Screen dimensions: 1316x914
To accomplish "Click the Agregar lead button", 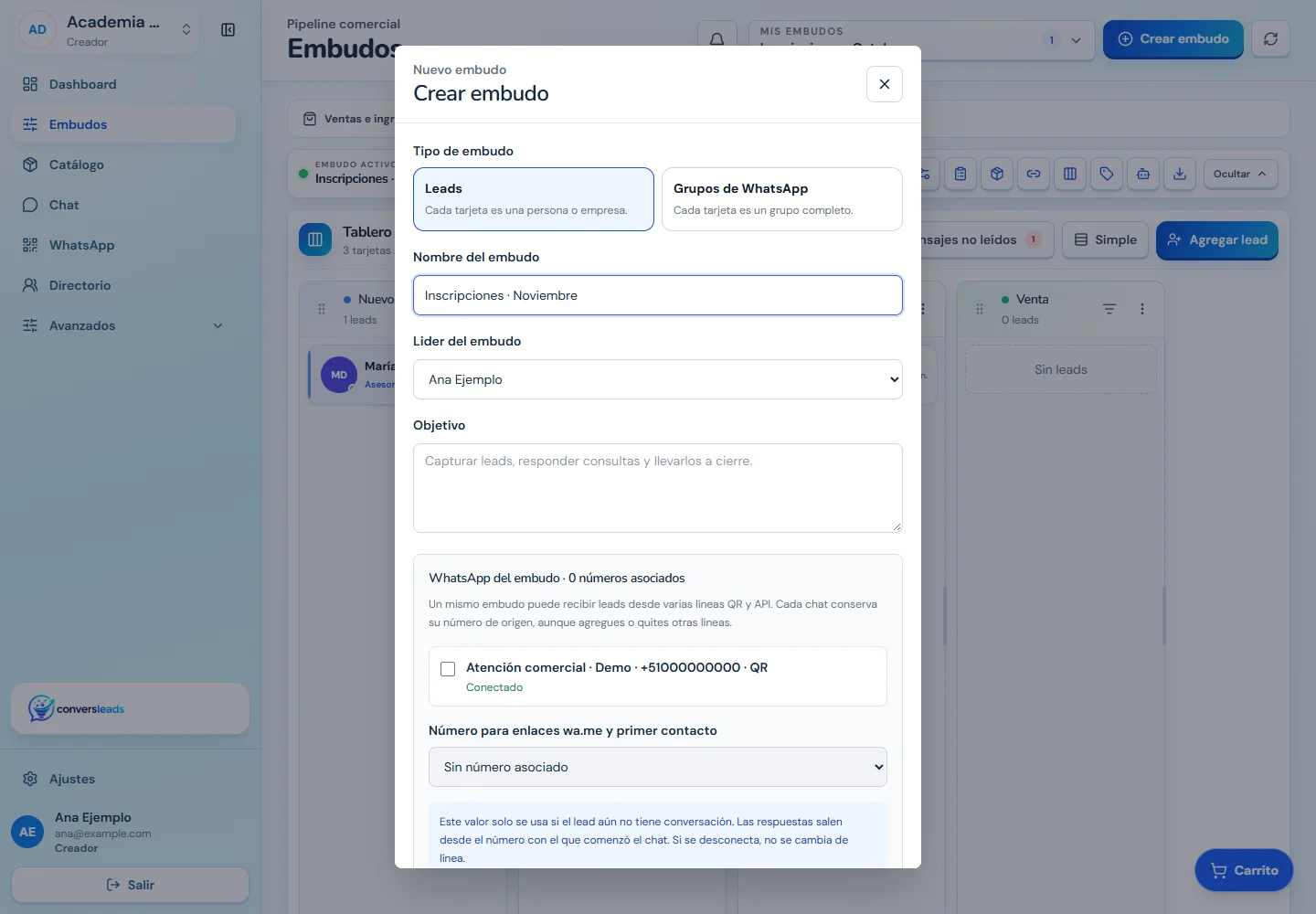I will point(1217,240).
